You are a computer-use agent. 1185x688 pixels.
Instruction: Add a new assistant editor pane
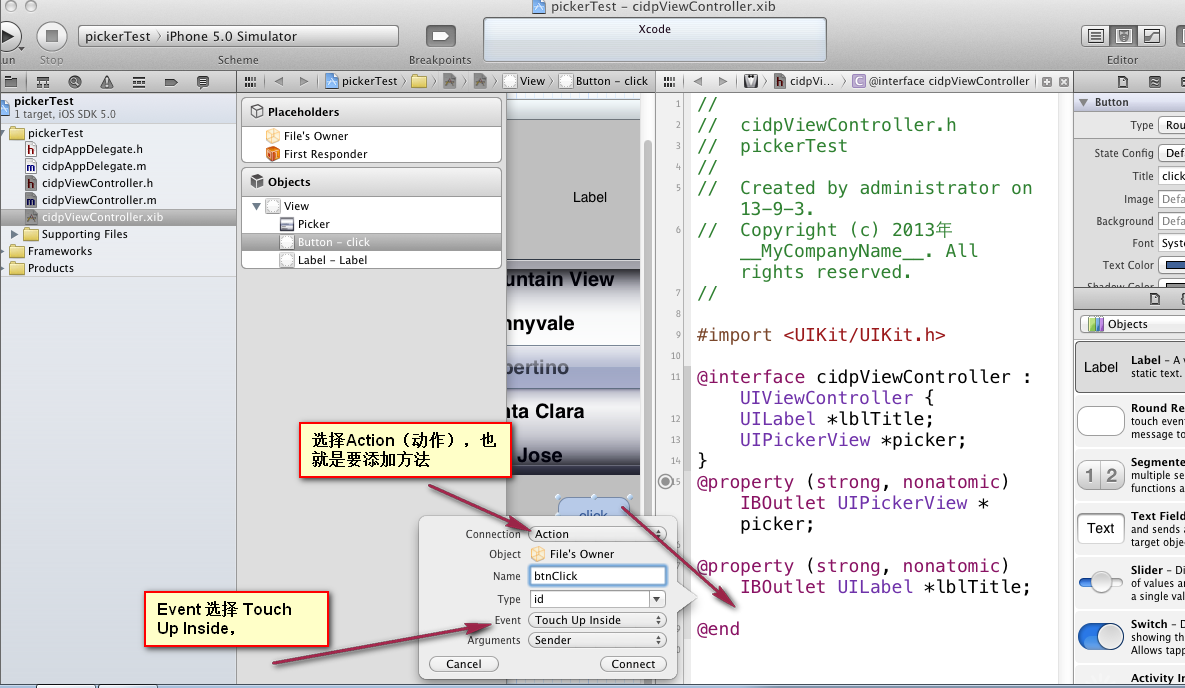[x=1047, y=82]
